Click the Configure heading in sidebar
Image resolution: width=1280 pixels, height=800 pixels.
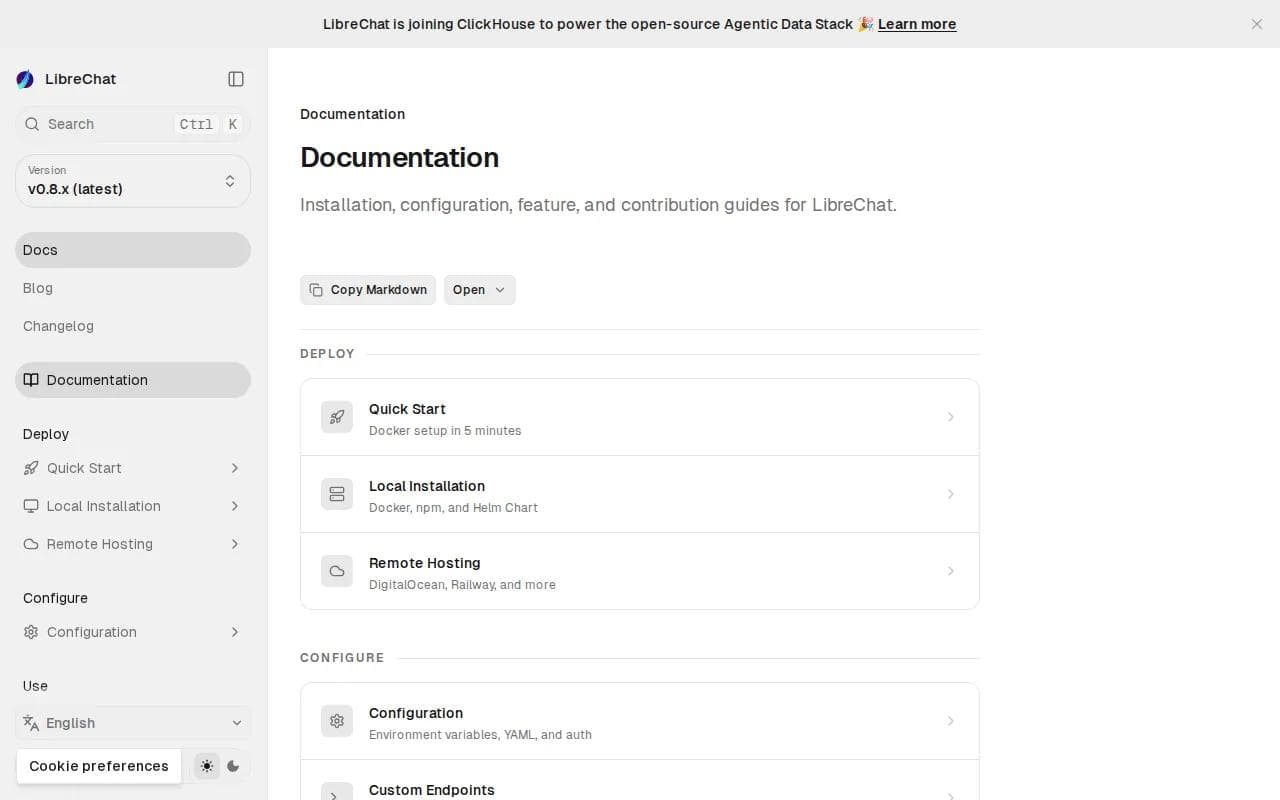55,598
